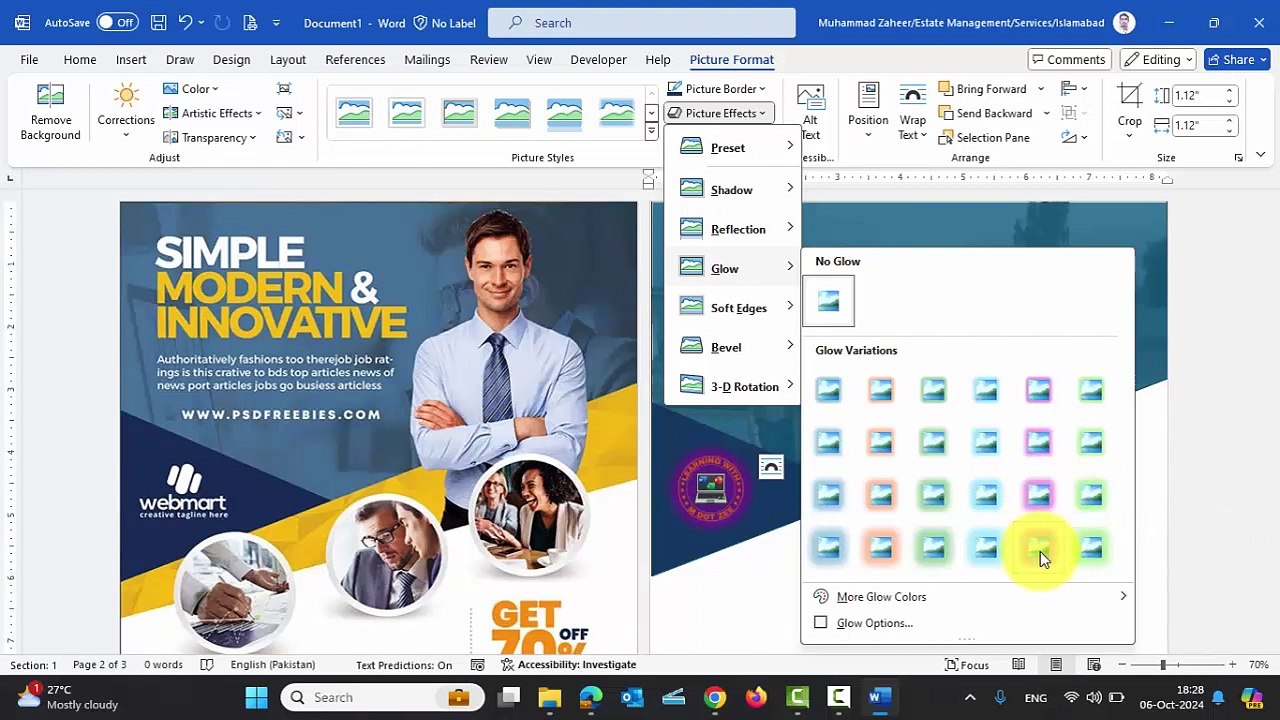The height and width of the screenshot is (720, 1280).
Task: Switch to Web Layout view
Action: click(1094, 665)
